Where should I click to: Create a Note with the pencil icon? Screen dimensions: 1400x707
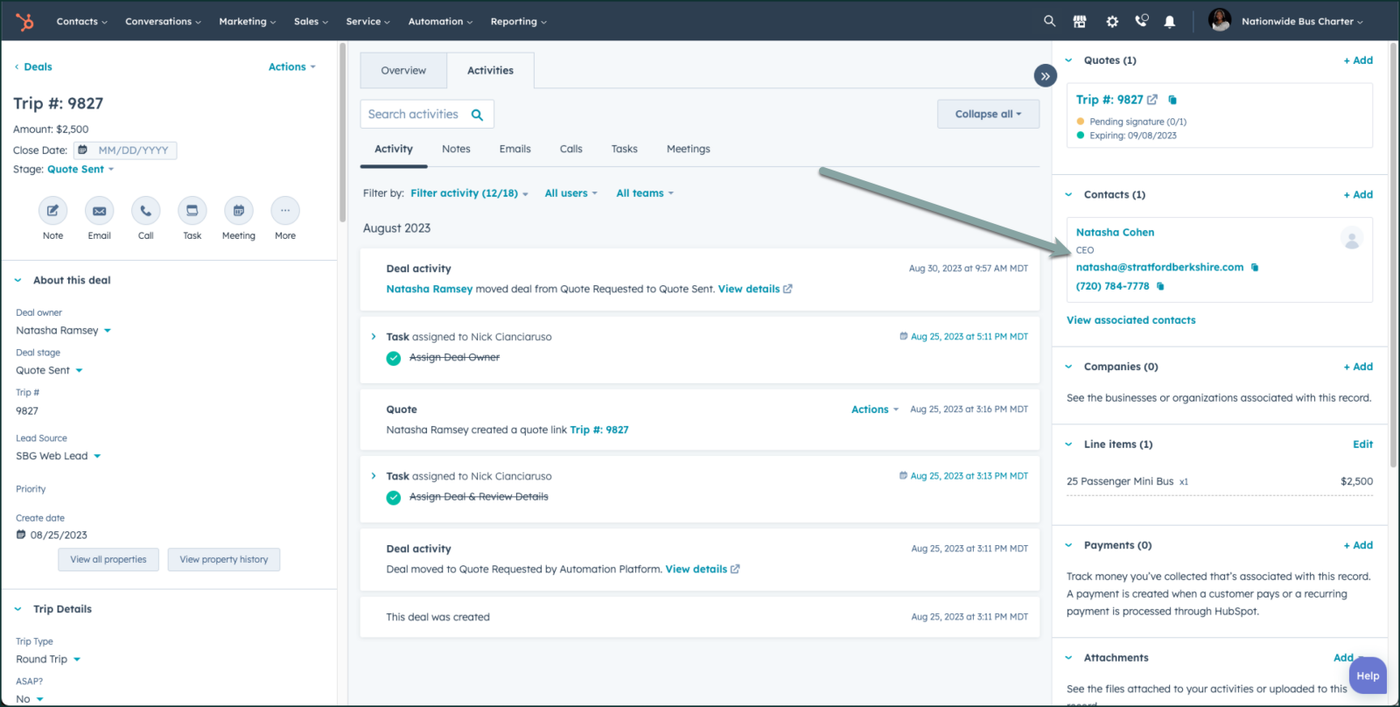pos(53,211)
